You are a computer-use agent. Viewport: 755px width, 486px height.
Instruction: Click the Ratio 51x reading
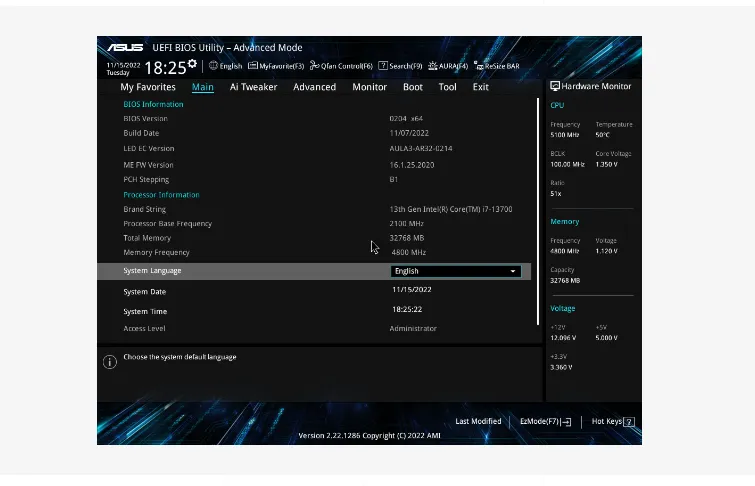[556, 194]
